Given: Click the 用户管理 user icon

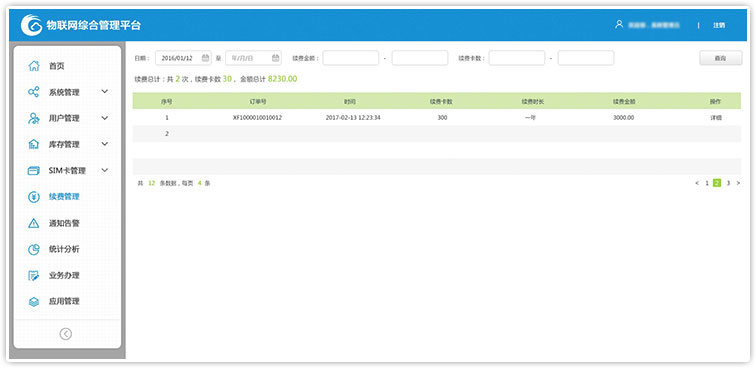Looking at the screenshot, I should tap(34, 118).
